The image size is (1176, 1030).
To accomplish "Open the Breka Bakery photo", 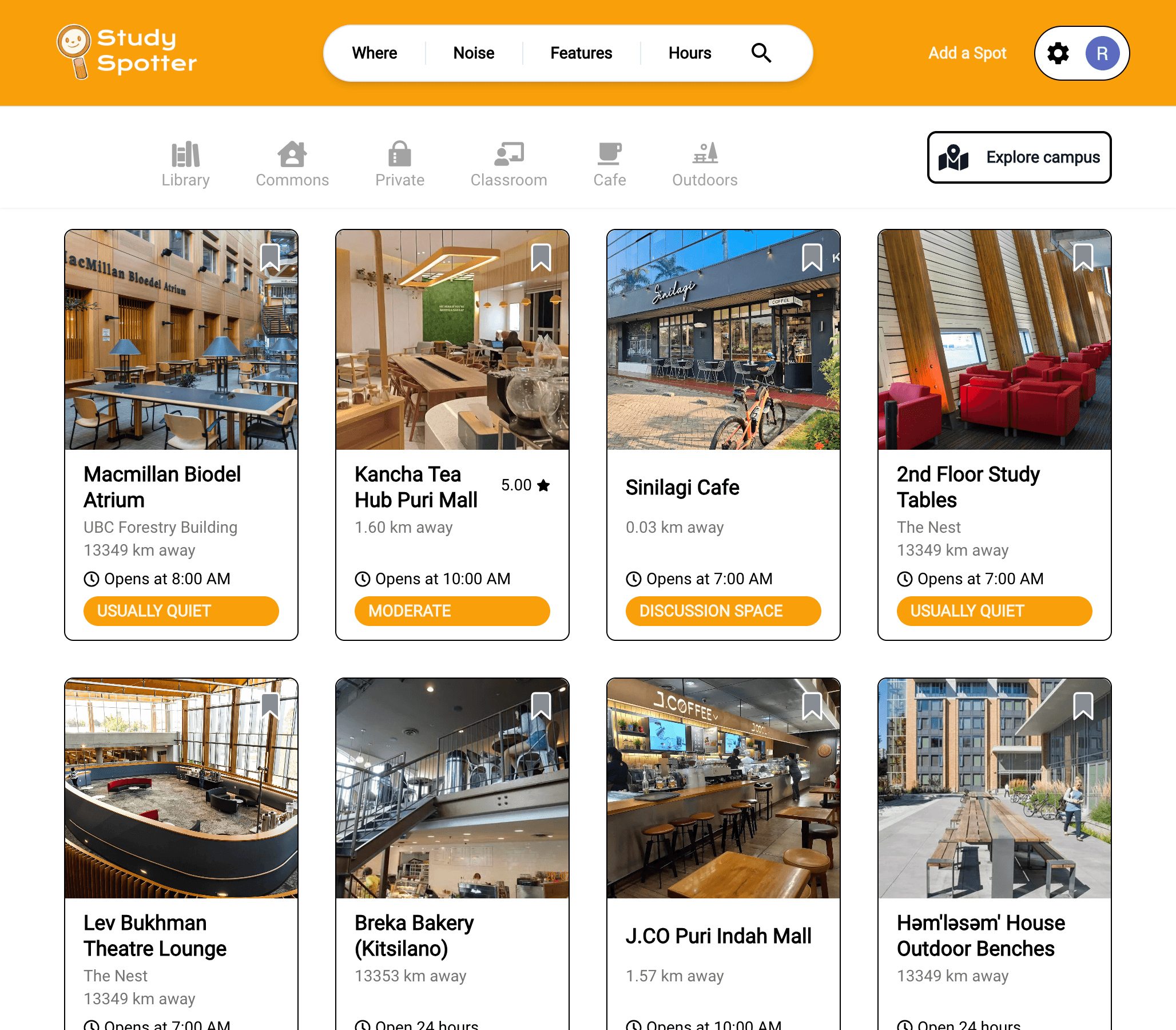I will tap(452, 789).
